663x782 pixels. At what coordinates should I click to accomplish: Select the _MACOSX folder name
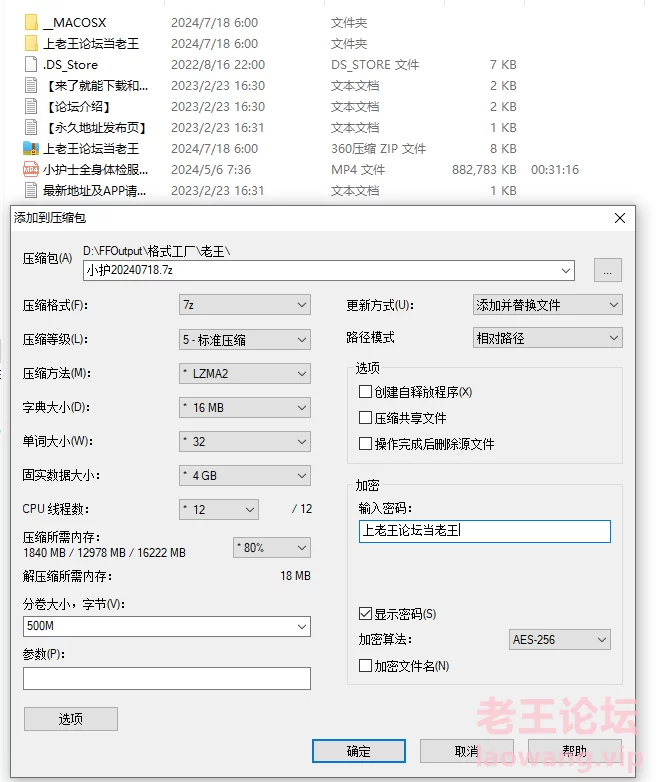coord(75,22)
